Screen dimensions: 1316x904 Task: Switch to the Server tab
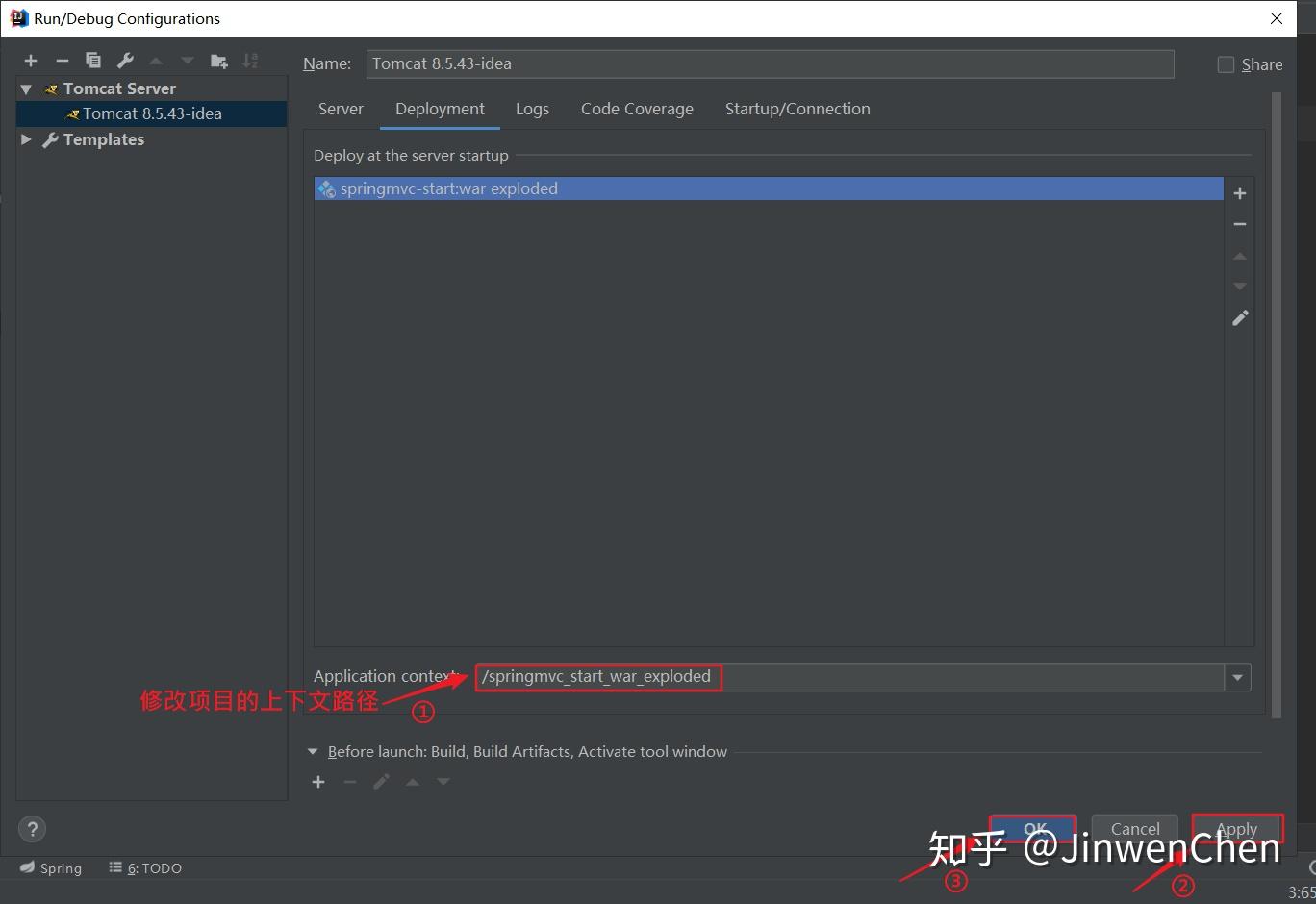tap(341, 109)
